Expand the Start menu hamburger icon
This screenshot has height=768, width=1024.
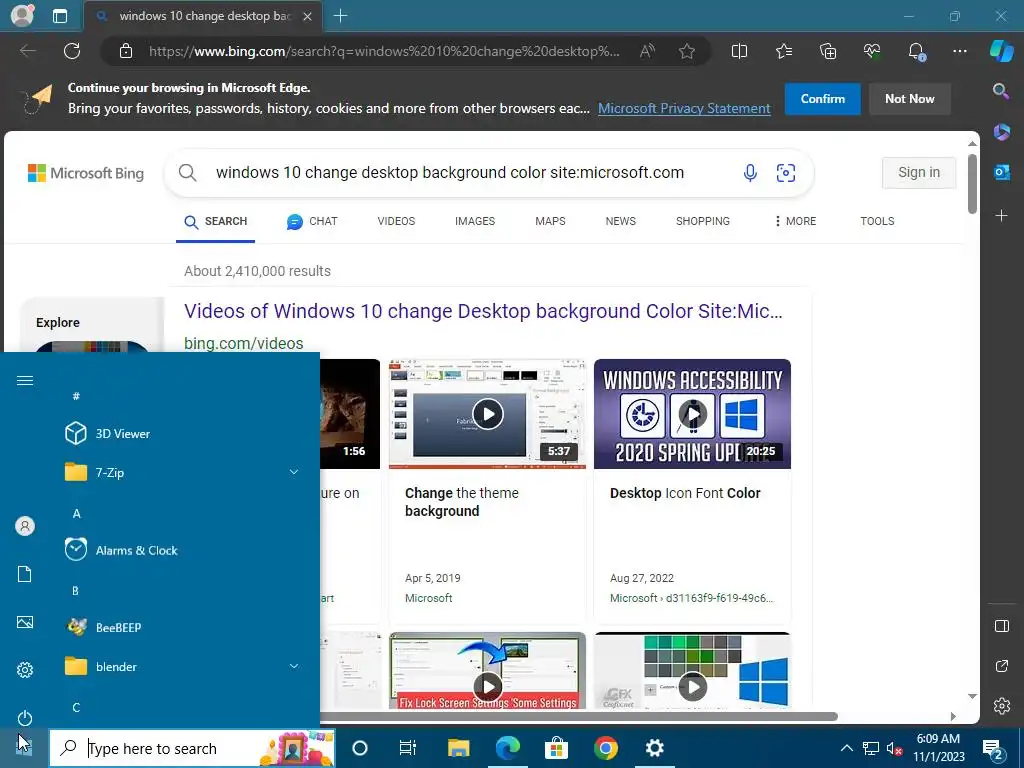coord(25,381)
